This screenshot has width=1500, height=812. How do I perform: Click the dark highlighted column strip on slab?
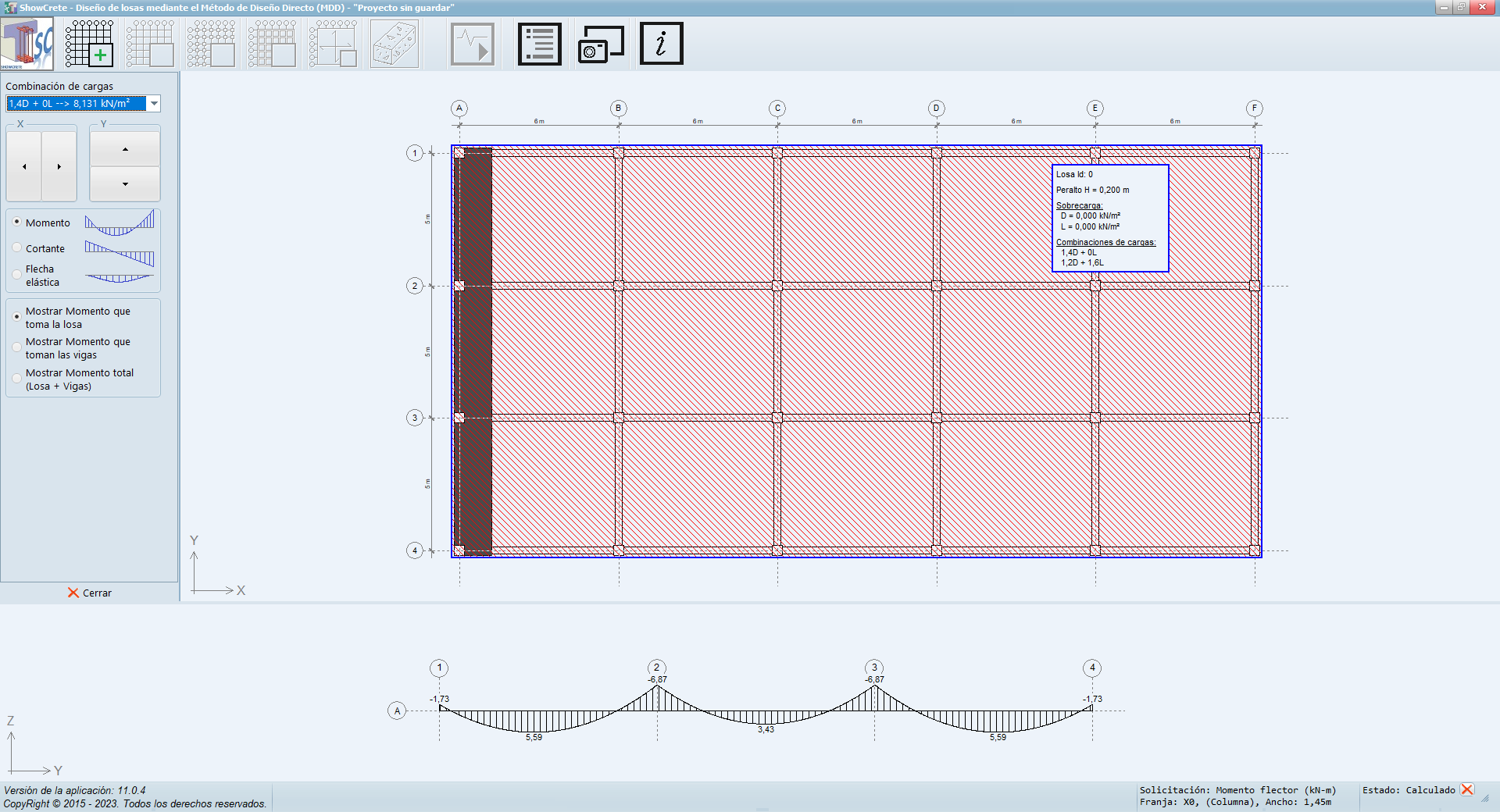474,351
